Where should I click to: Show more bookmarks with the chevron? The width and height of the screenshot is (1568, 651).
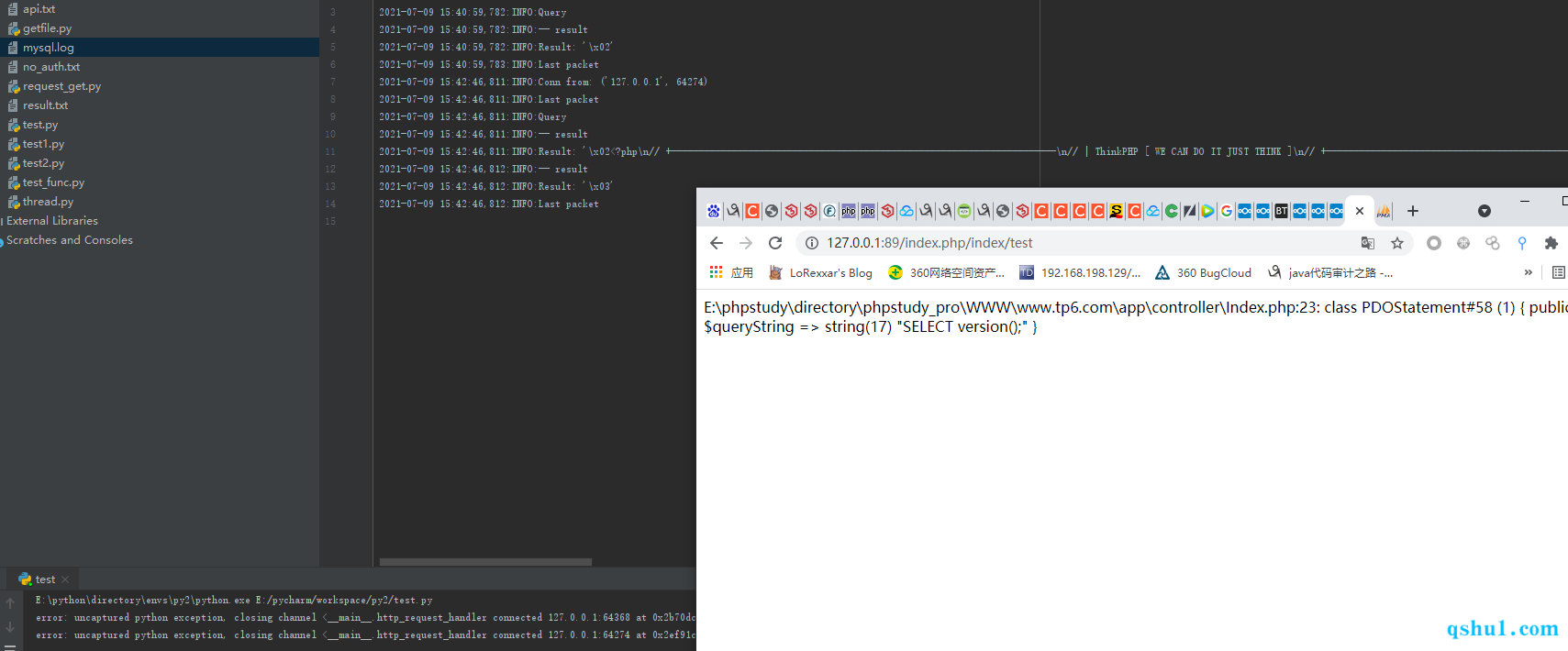(1528, 272)
